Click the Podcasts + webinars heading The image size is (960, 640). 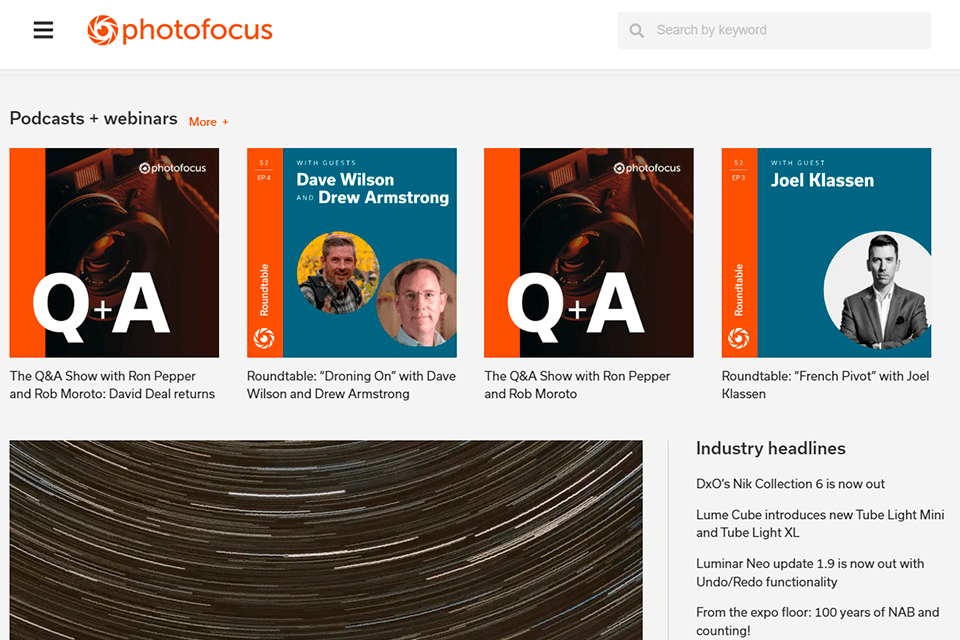[93, 118]
